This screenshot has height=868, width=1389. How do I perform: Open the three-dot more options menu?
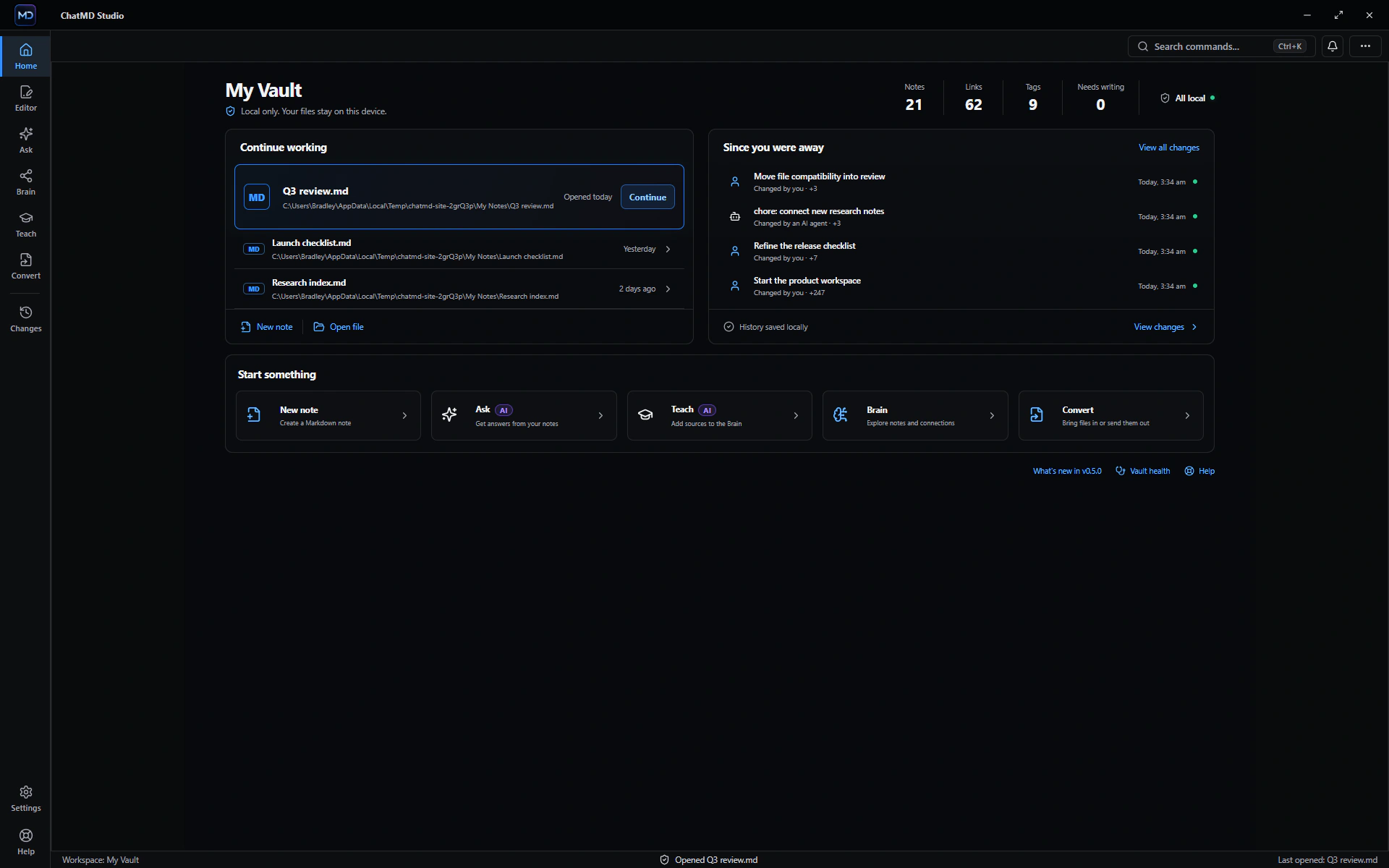(x=1365, y=46)
